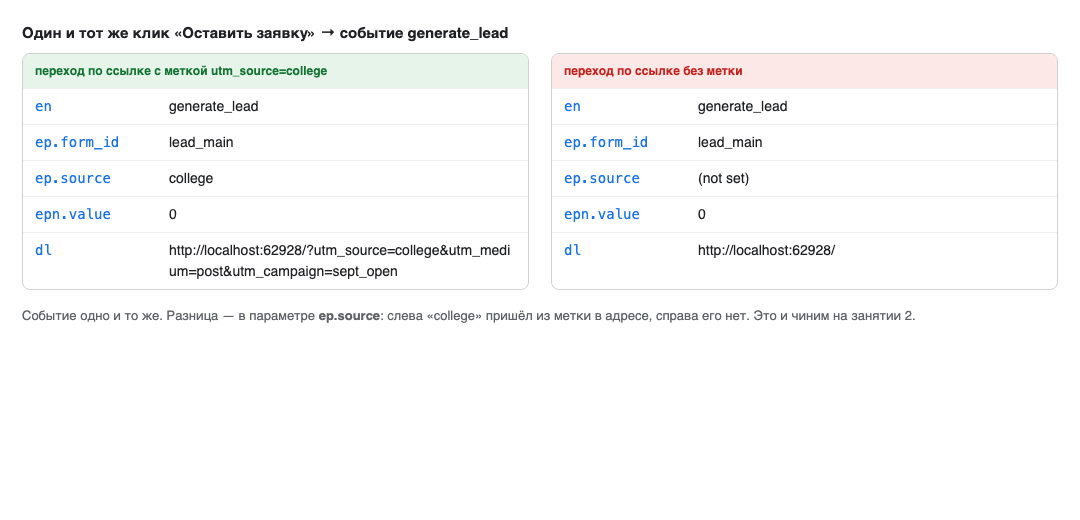
Task: Click the en key in right table
Action: pos(572,107)
